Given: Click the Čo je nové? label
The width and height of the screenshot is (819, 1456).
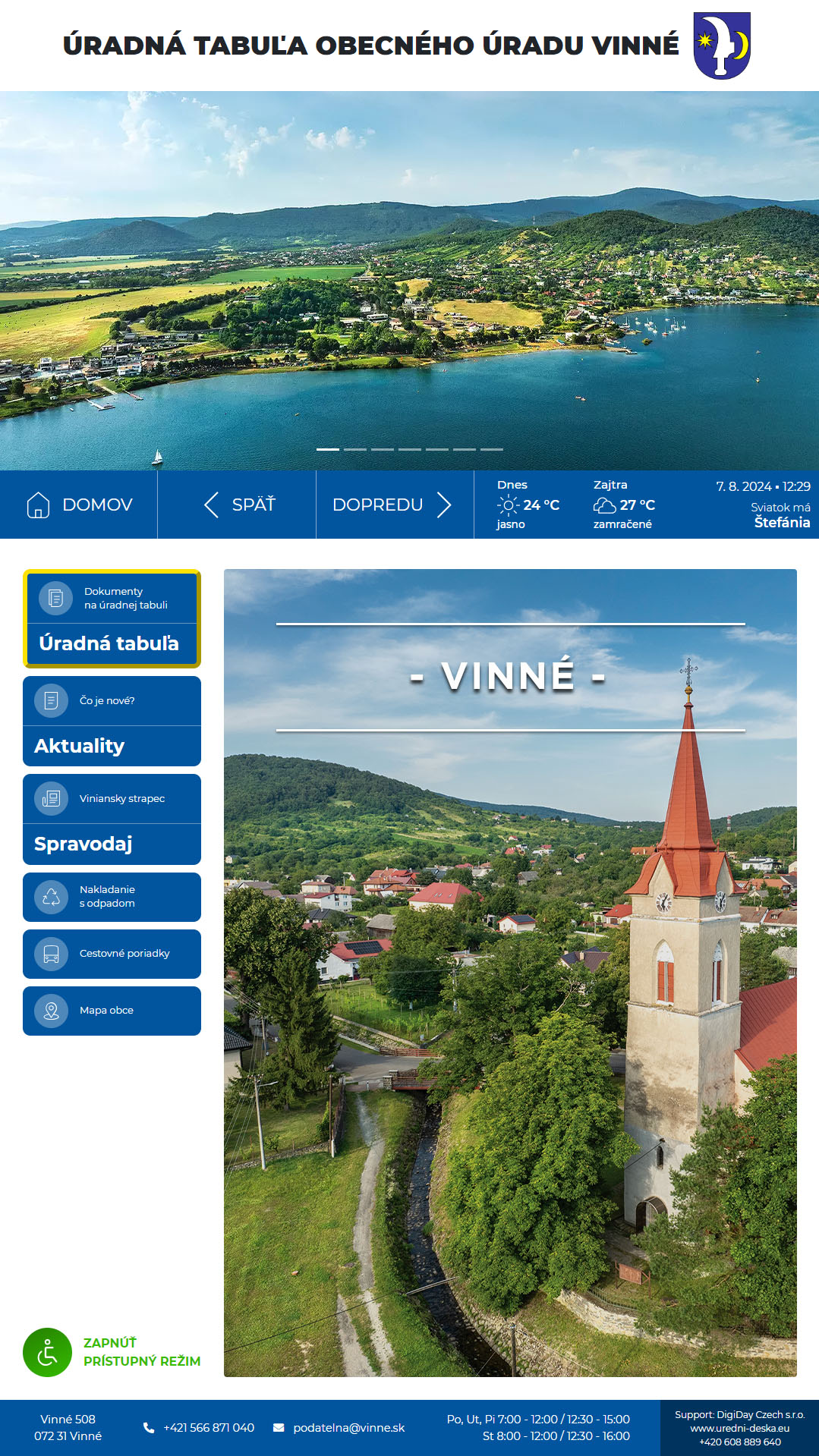Looking at the screenshot, I should click(x=107, y=700).
